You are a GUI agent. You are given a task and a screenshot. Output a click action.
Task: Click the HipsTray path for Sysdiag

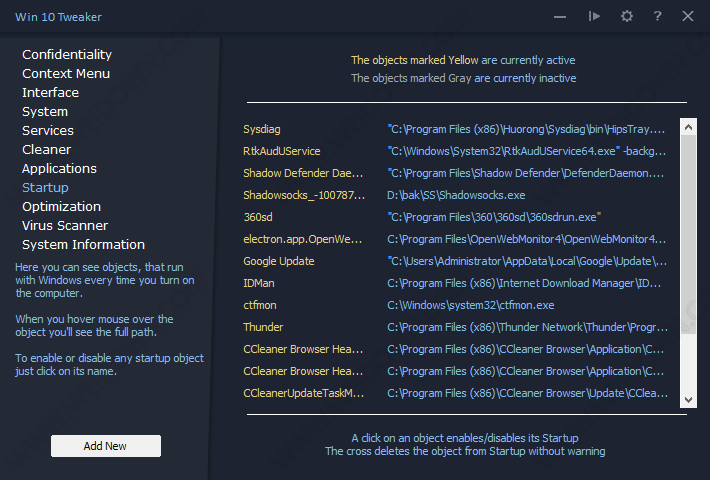click(526, 129)
